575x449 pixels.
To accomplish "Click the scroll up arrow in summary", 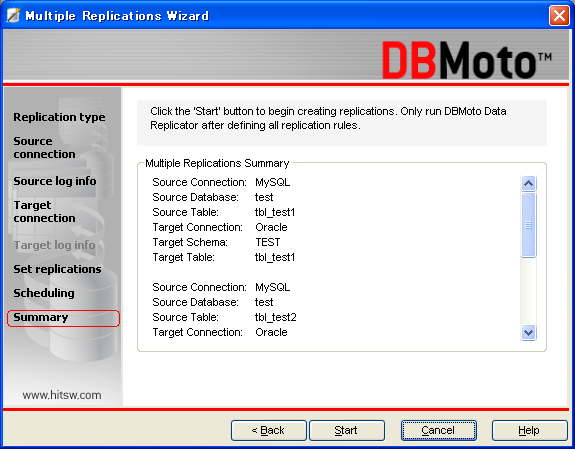I will (528, 183).
